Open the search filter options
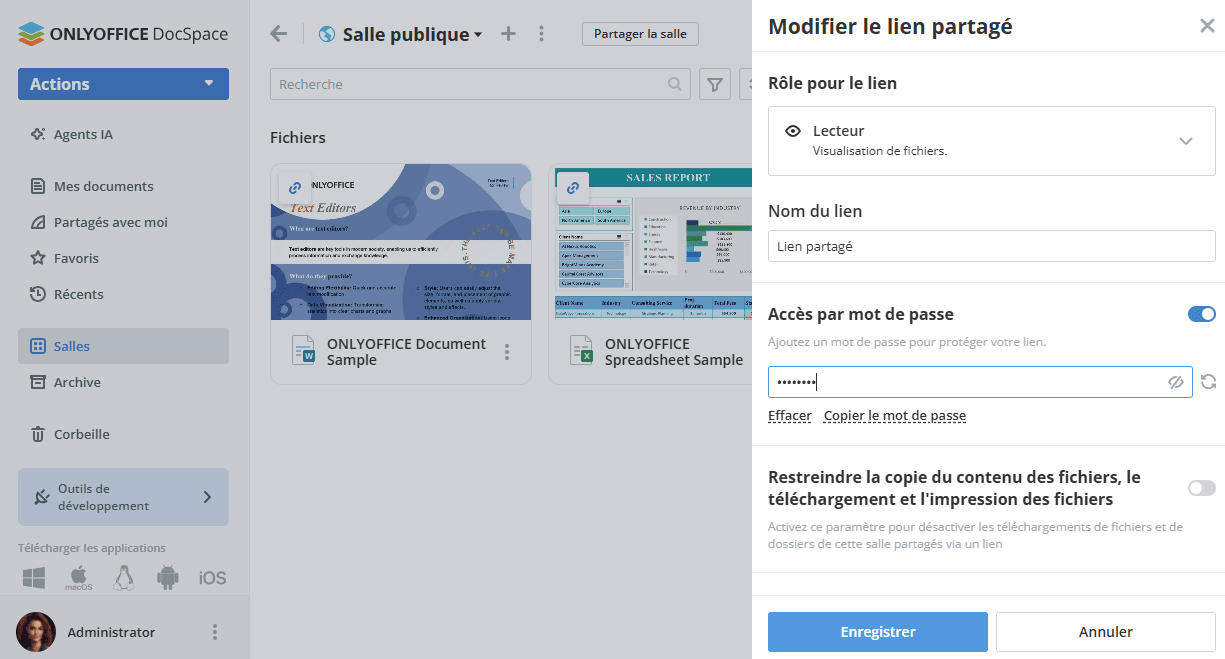 tap(714, 84)
